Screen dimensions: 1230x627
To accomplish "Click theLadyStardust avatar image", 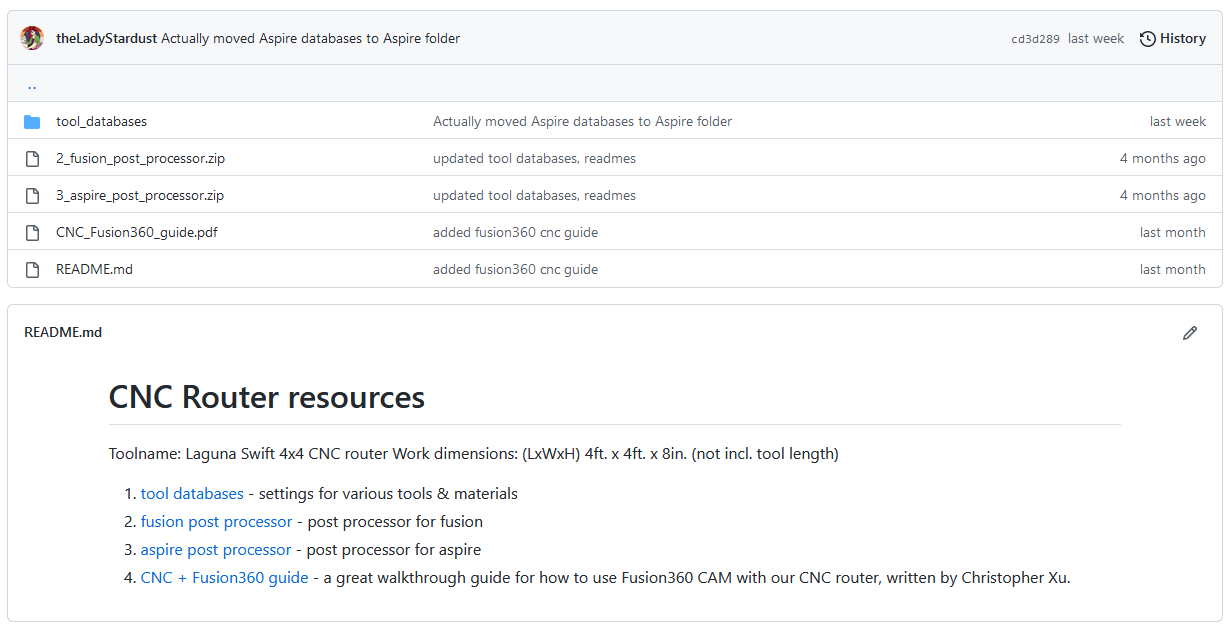I will [x=32, y=38].
